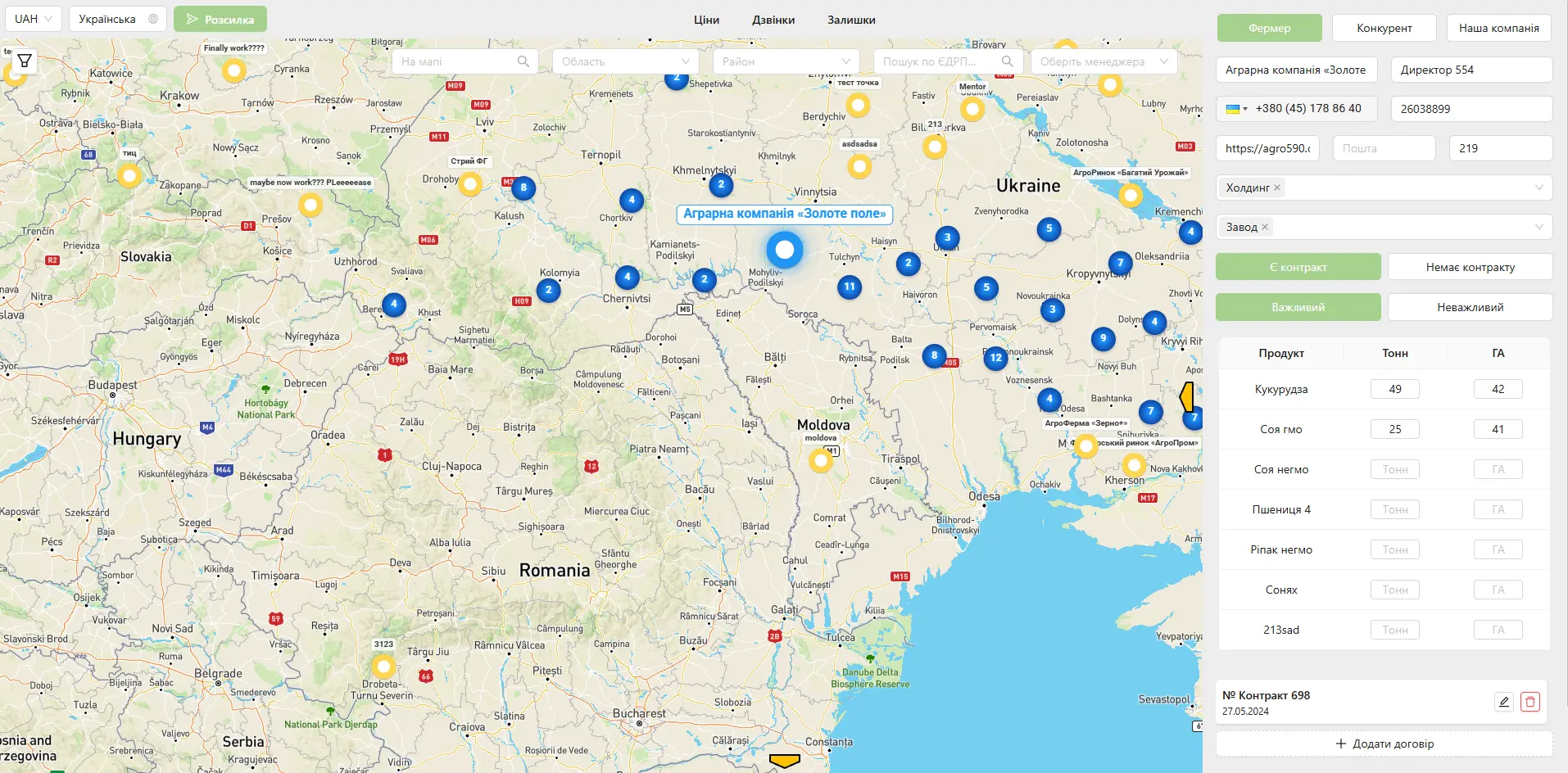Click the search icon in ЄДРПОУ field
Viewport: 1568px width, 773px height.
click(x=1007, y=61)
